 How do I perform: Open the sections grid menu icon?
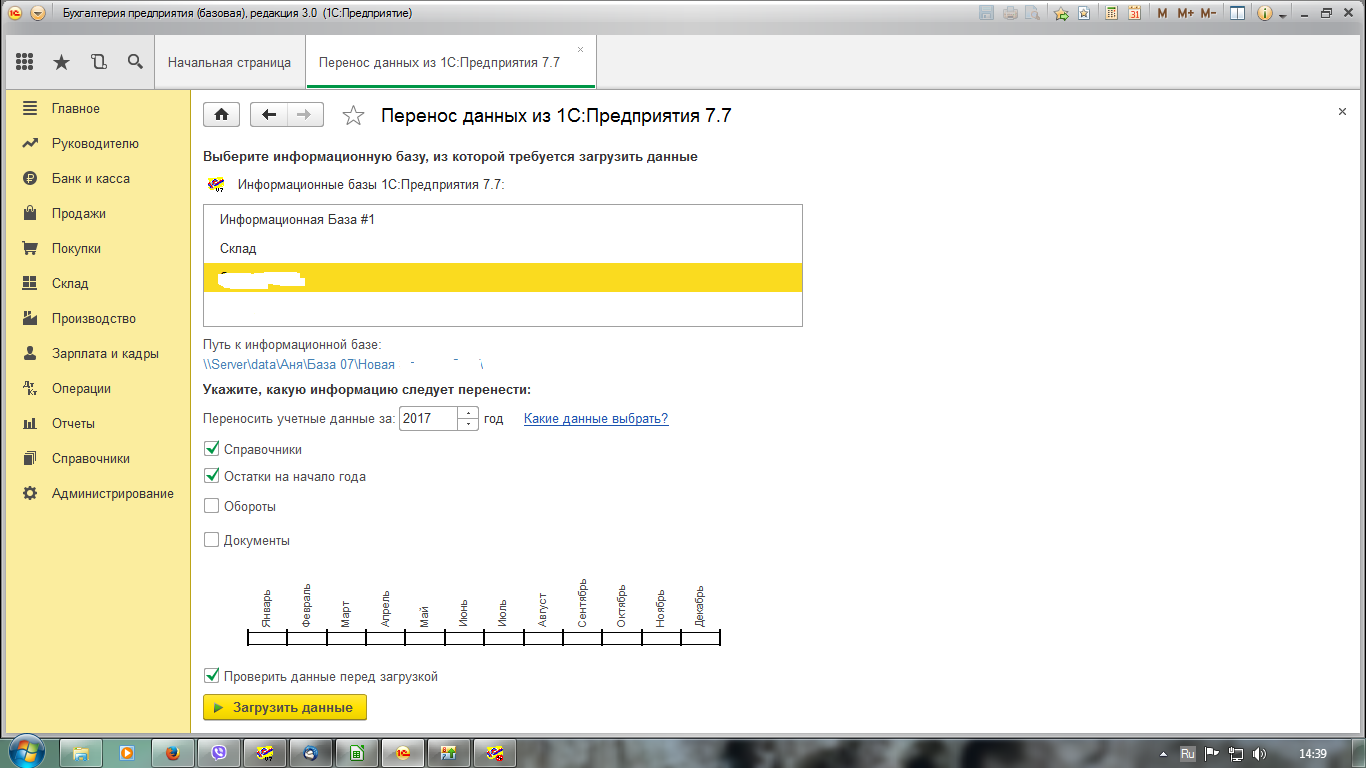(25, 62)
